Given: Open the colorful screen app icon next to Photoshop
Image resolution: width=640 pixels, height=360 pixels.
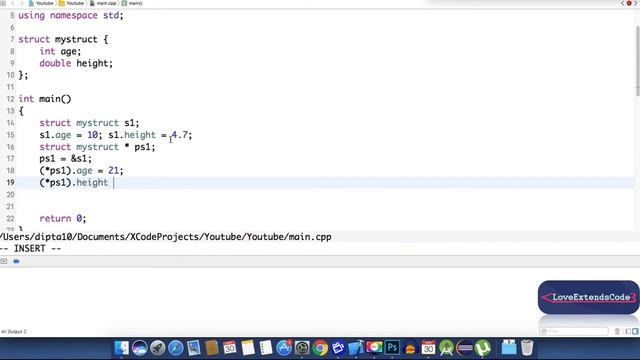Looking at the screenshot, I should 374,348.
